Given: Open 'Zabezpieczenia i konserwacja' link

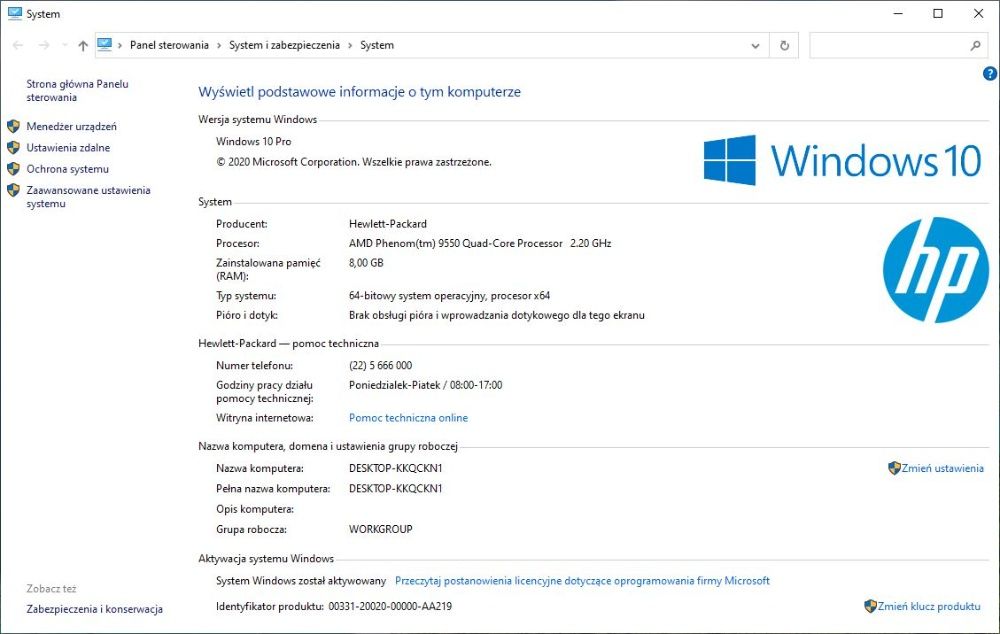Looking at the screenshot, I should click(x=94, y=609).
